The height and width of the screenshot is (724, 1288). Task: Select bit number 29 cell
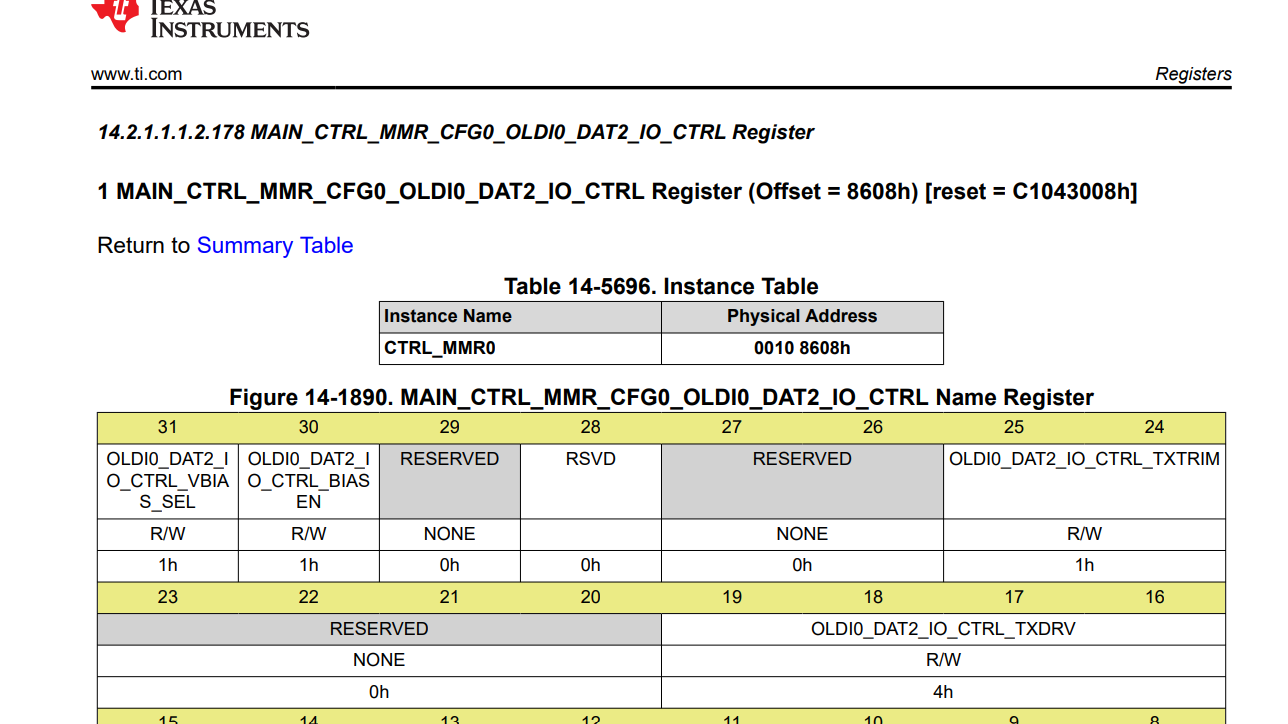[x=450, y=428]
